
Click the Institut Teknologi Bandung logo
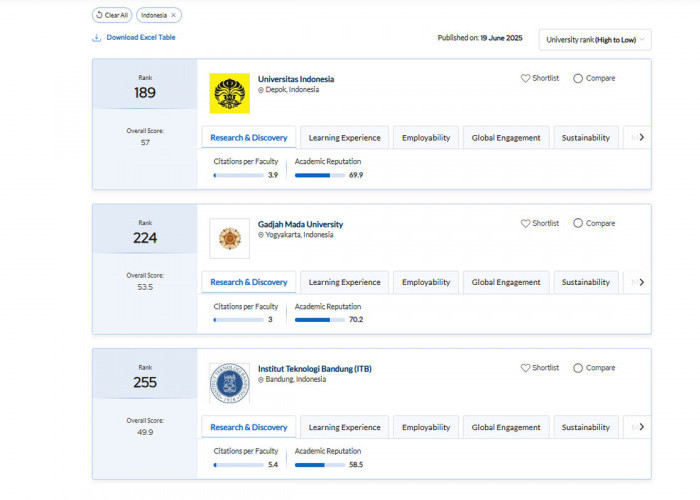tap(229, 383)
